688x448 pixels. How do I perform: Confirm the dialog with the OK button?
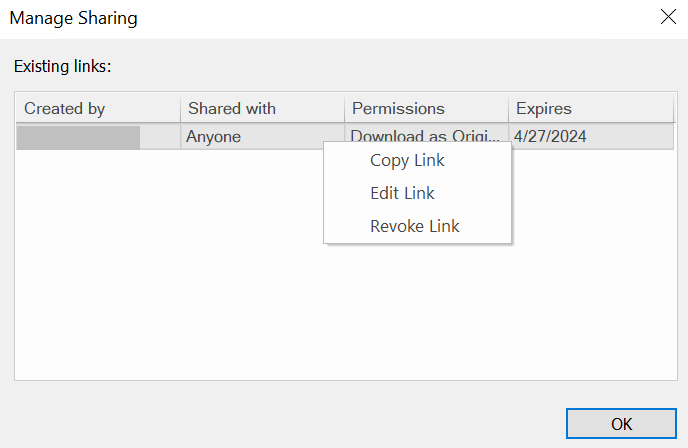621,423
